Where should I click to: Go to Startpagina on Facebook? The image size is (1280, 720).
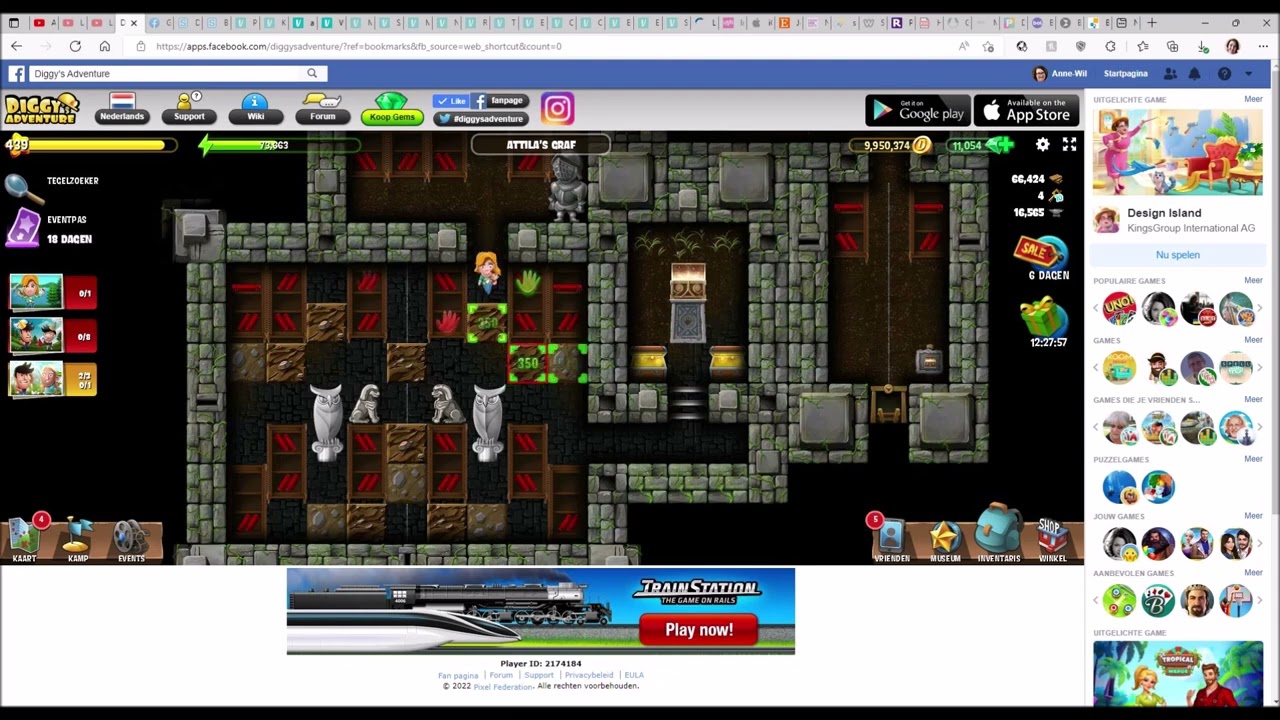click(x=1125, y=73)
